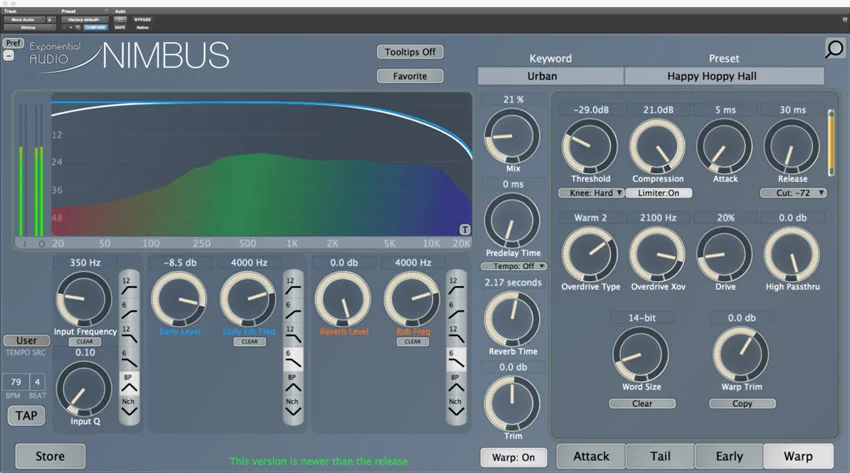This screenshot has height=473, width=850.
Task: Mark preset with the Favorite button
Action: coord(410,76)
